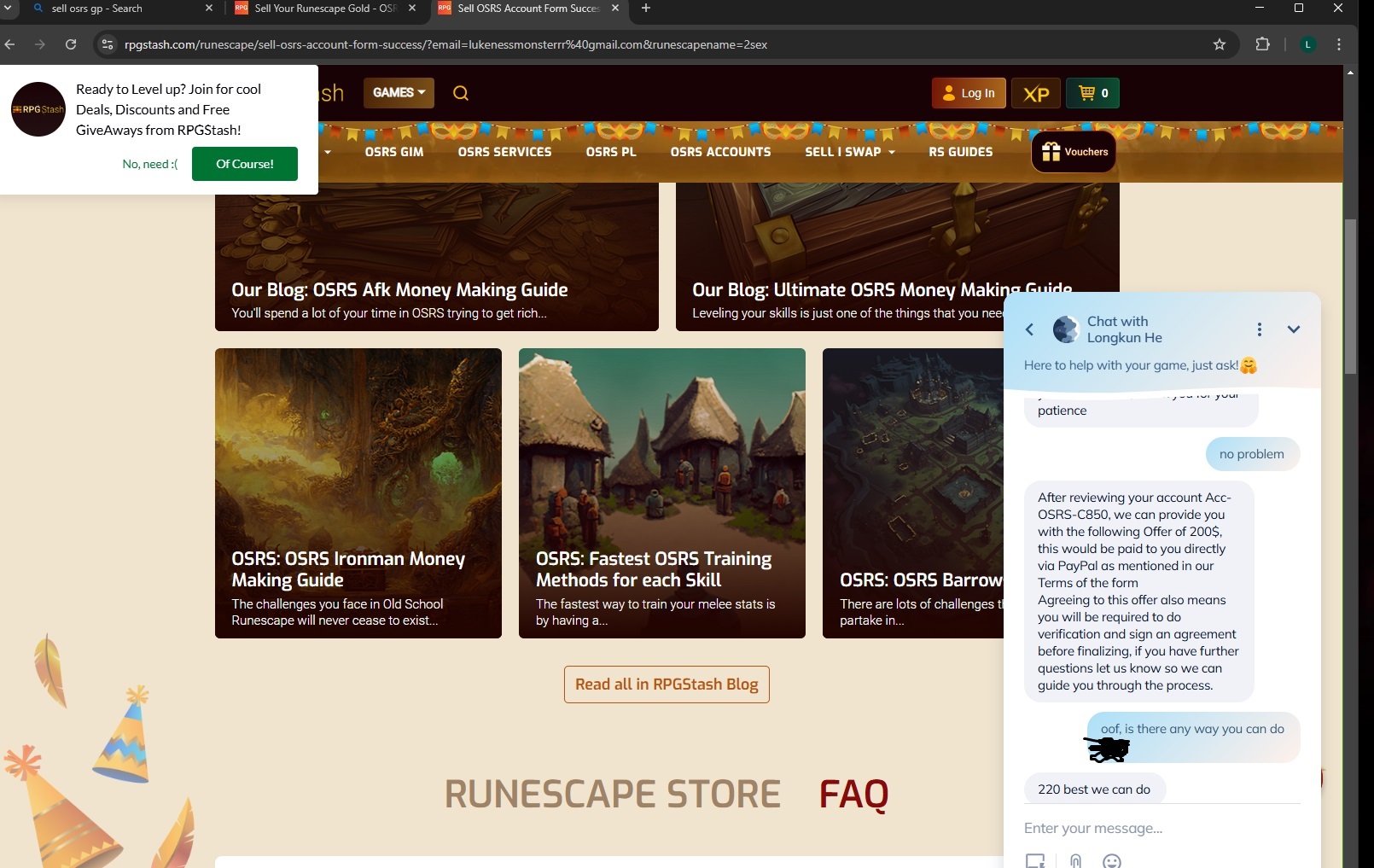Open RS GUIDES menu item
This screenshot has width=1374, height=868.
[x=961, y=152]
